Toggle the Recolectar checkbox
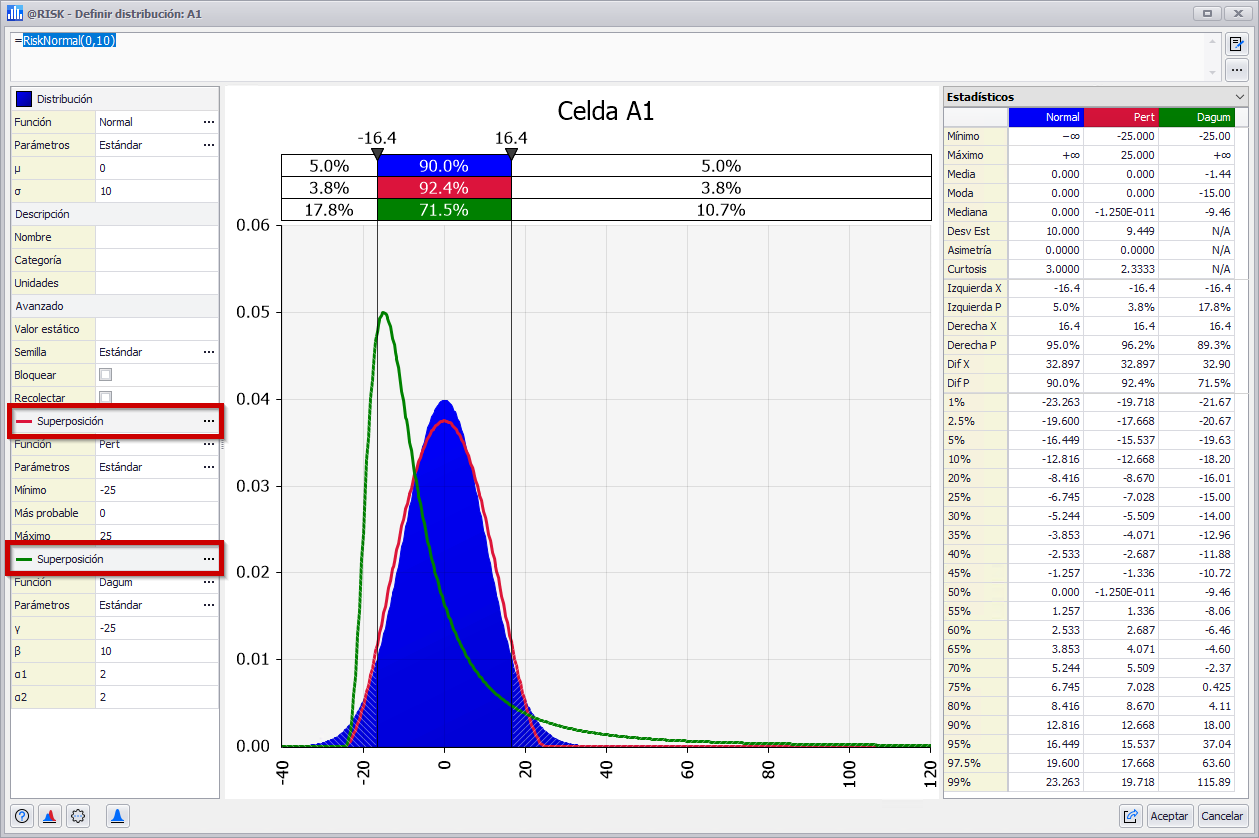This screenshot has height=838, width=1259. [x=105, y=397]
